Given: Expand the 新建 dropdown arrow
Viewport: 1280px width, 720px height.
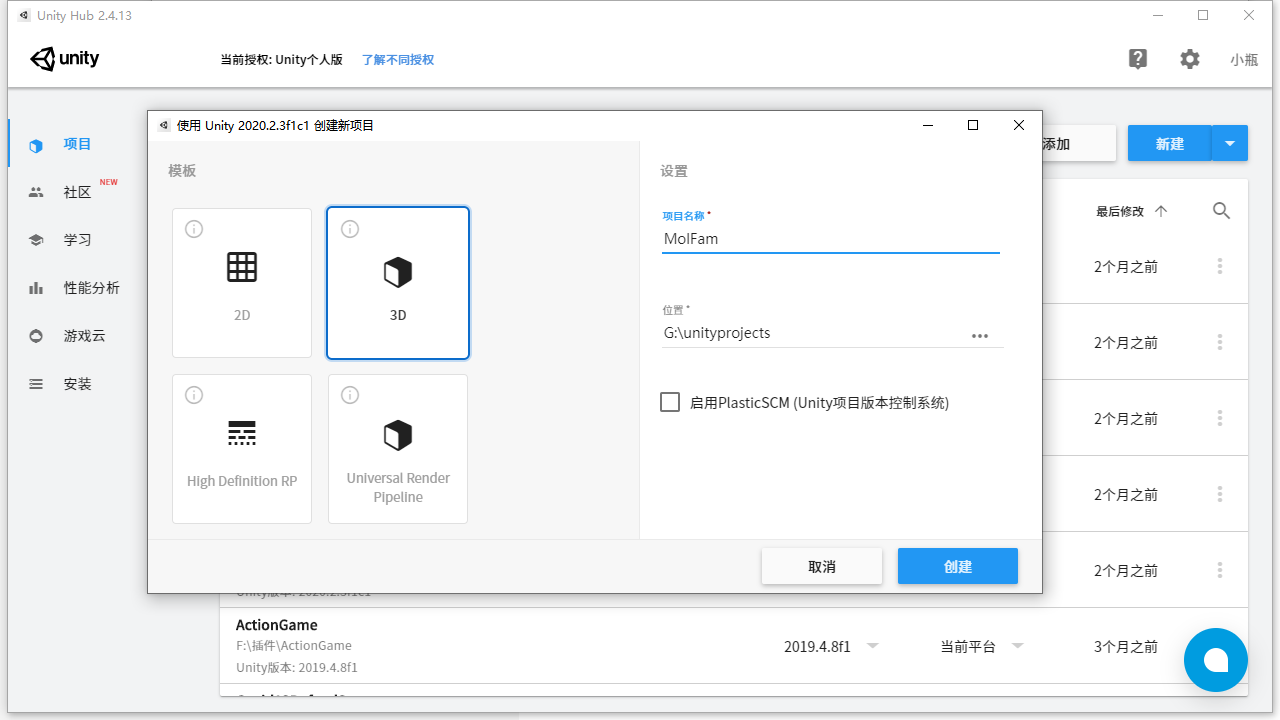Looking at the screenshot, I should pyautogui.click(x=1230, y=143).
